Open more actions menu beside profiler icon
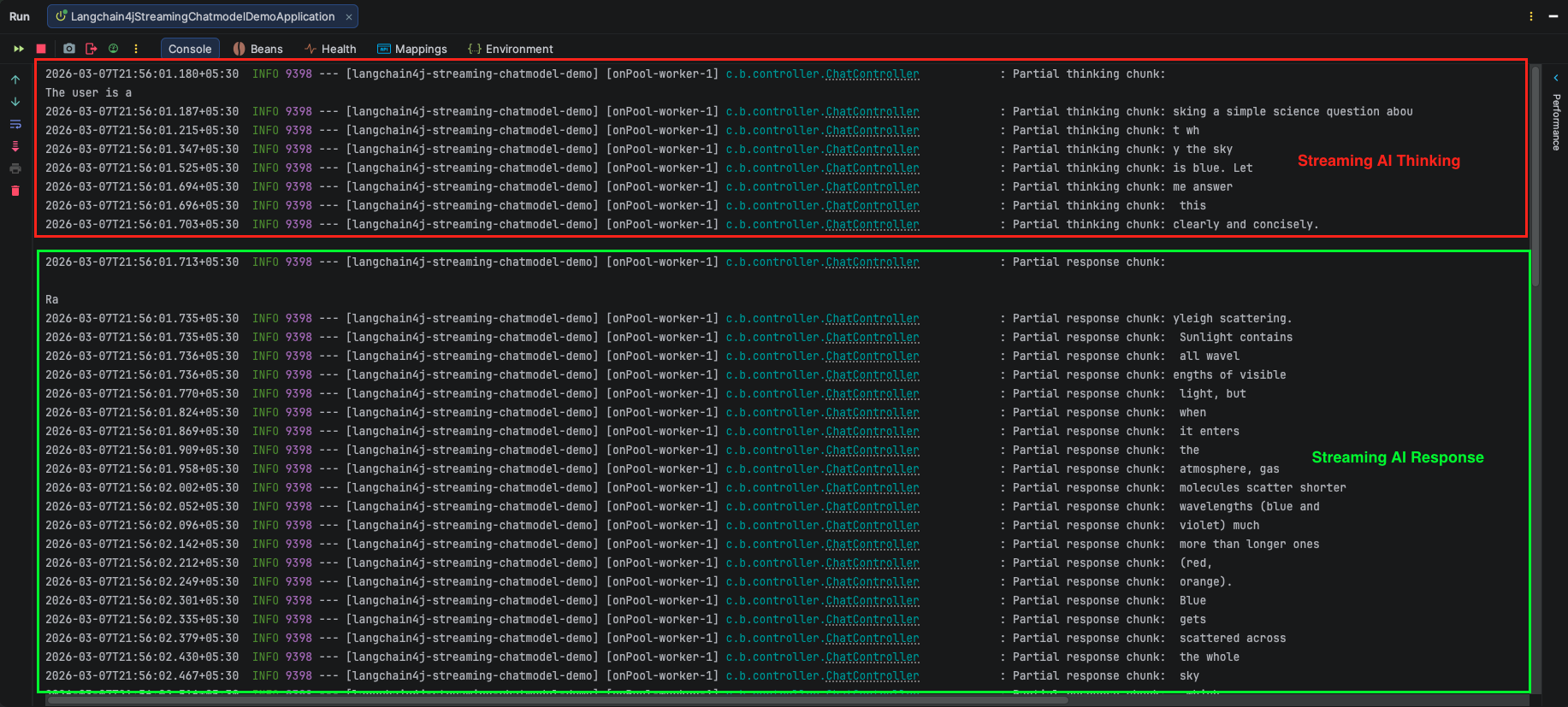The width and height of the screenshot is (1568, 707). click(x=136, y=49)
